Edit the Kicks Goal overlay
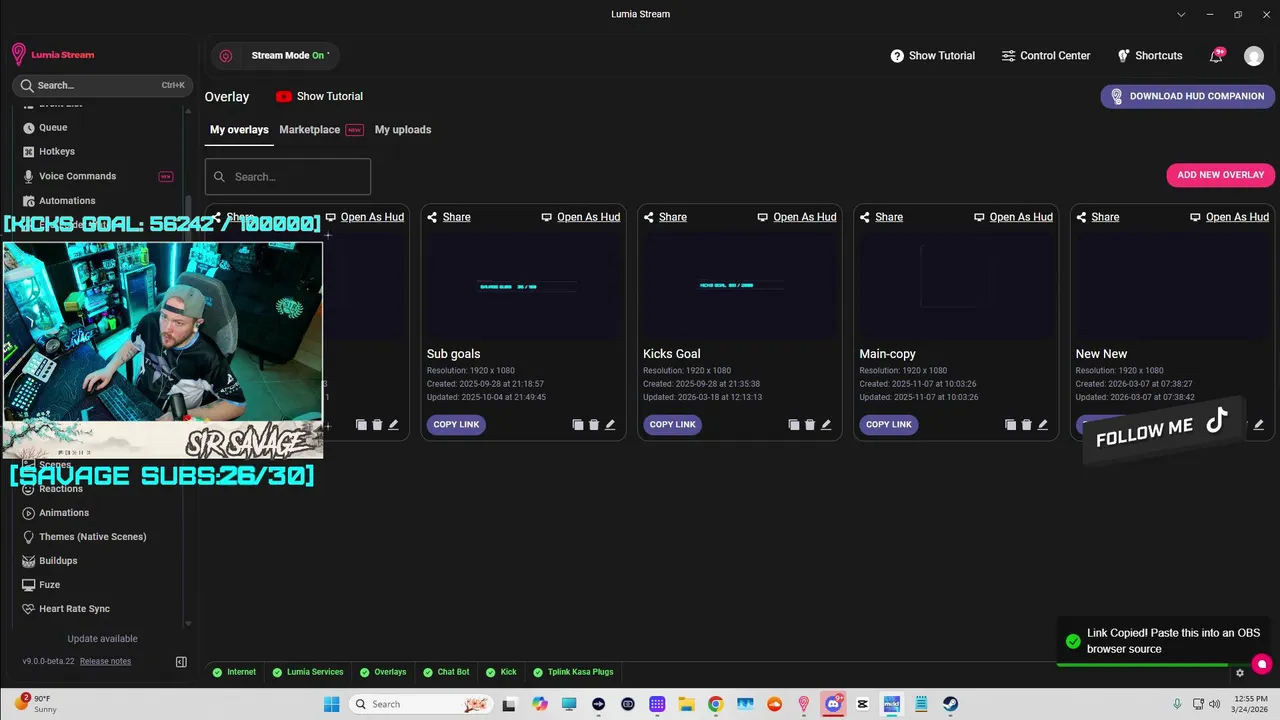The height and width of the screenshot is (720, 1280). [826, 425]
